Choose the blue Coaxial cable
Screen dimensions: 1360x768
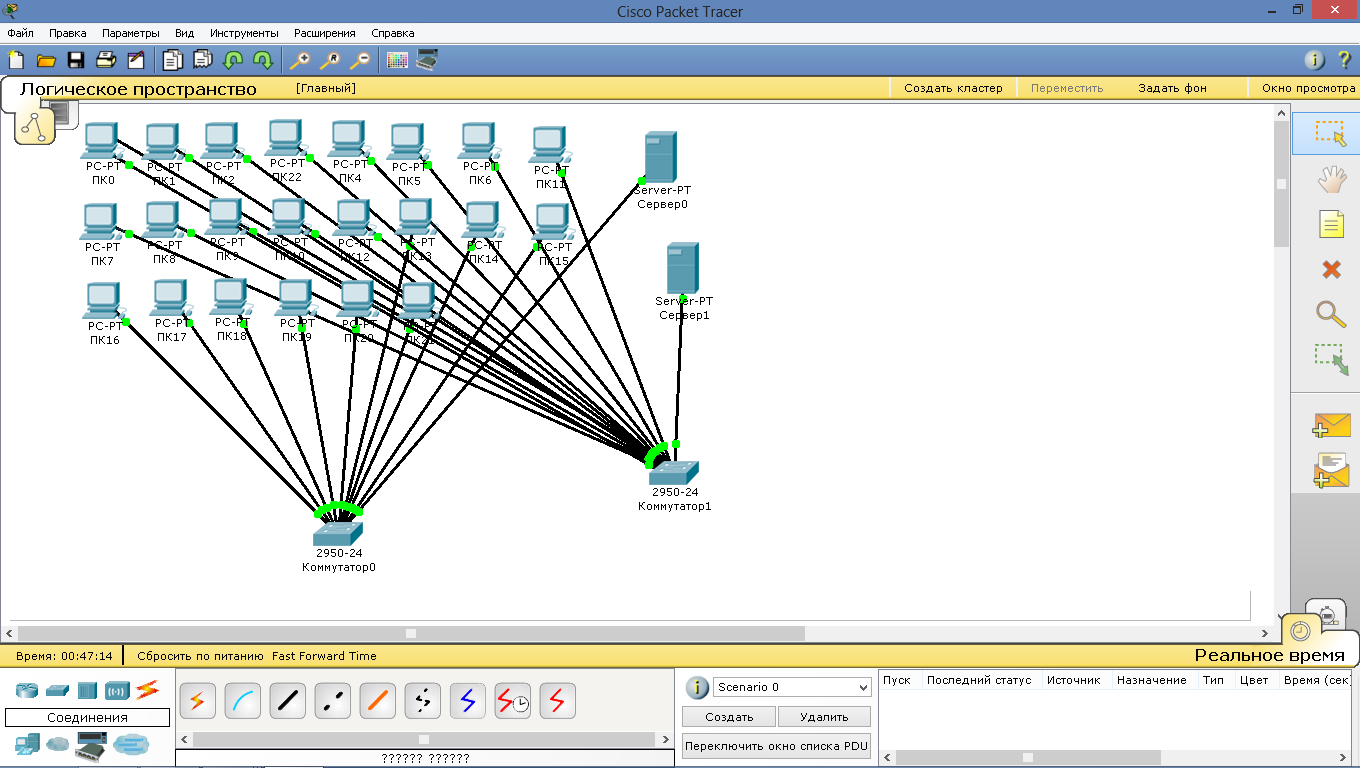[467, 701]
